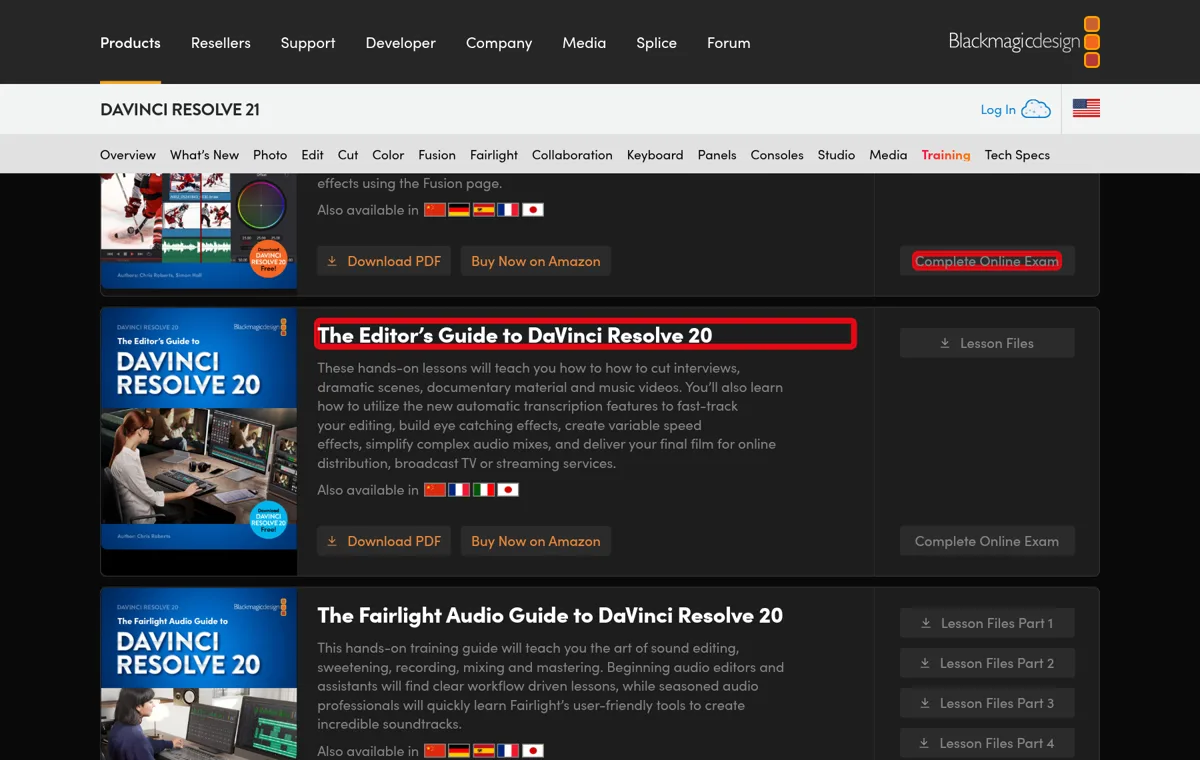
Task: Select the Spanish flag in Fairlight Audio Guide card
Action: tap(483, 751)
